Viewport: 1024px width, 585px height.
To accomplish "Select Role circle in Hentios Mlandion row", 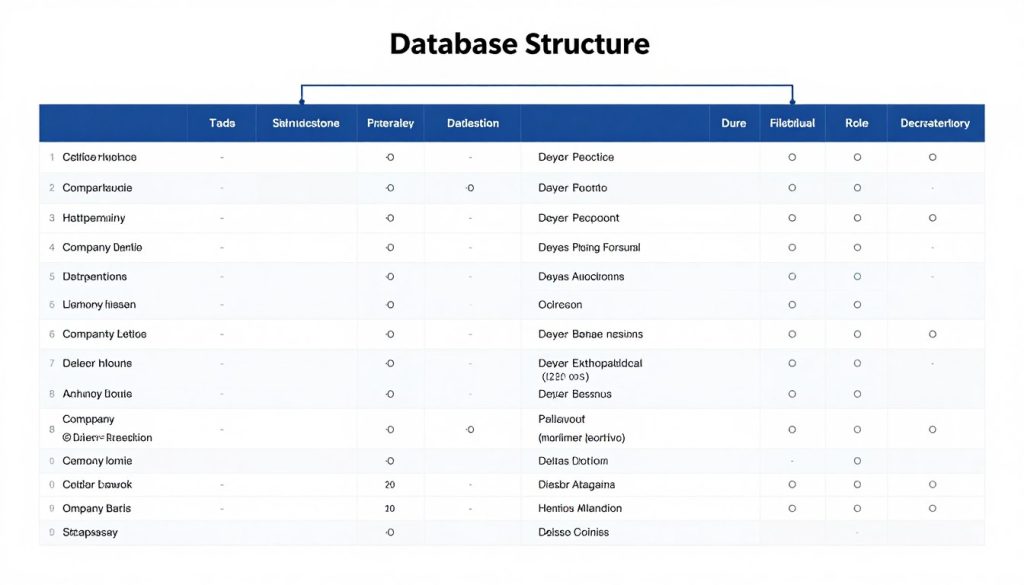I will [857, 509].
